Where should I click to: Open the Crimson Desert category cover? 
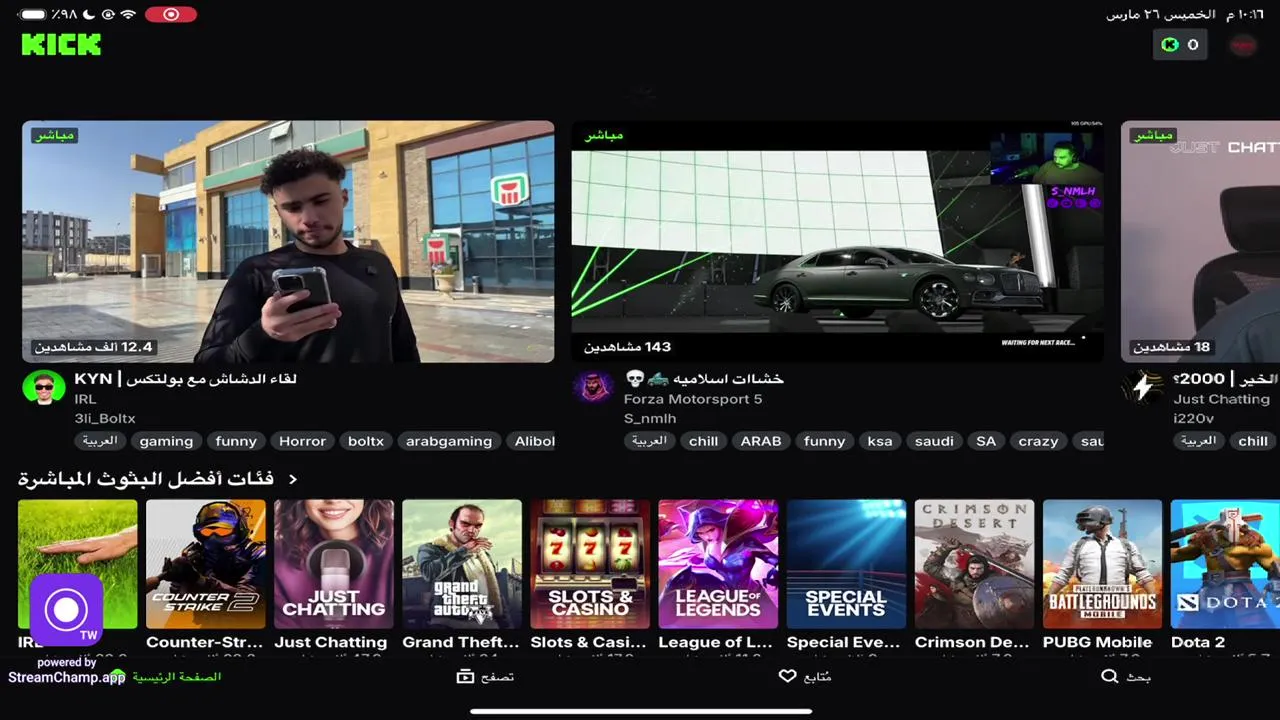(x=974, y=564)
